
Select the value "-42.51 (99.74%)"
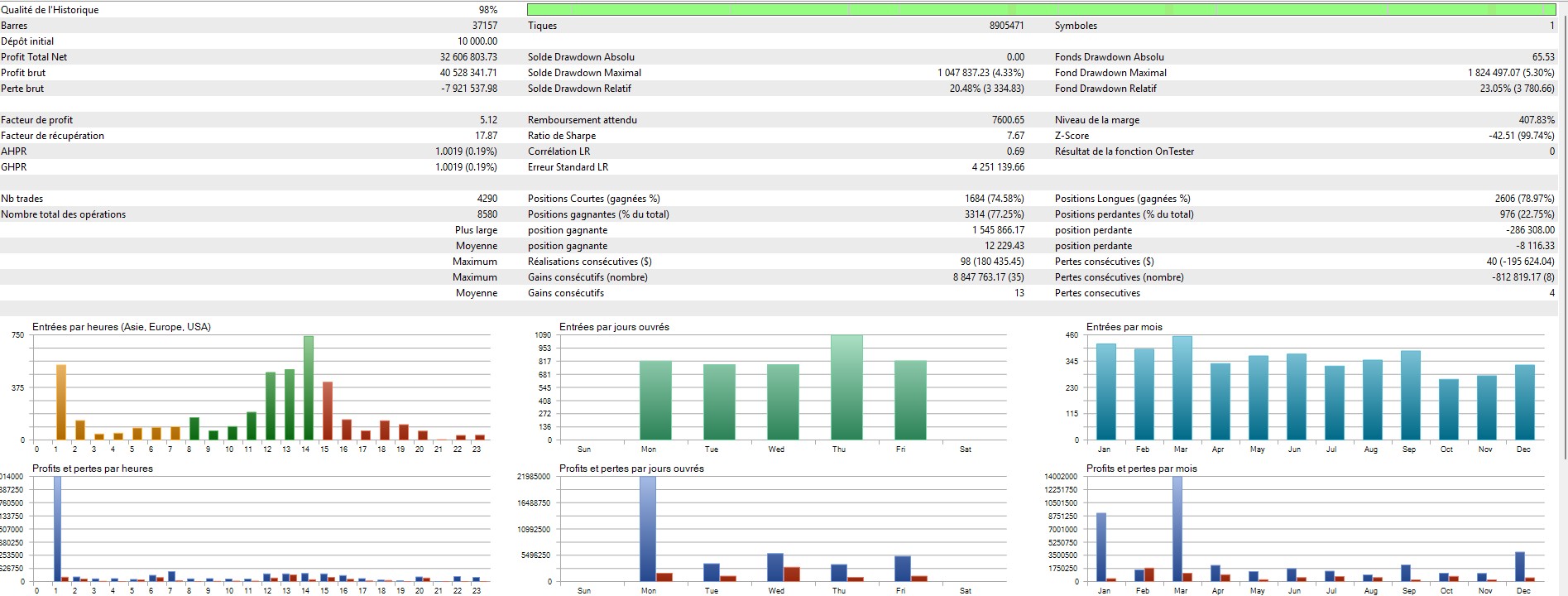(x=1522, y=136)
